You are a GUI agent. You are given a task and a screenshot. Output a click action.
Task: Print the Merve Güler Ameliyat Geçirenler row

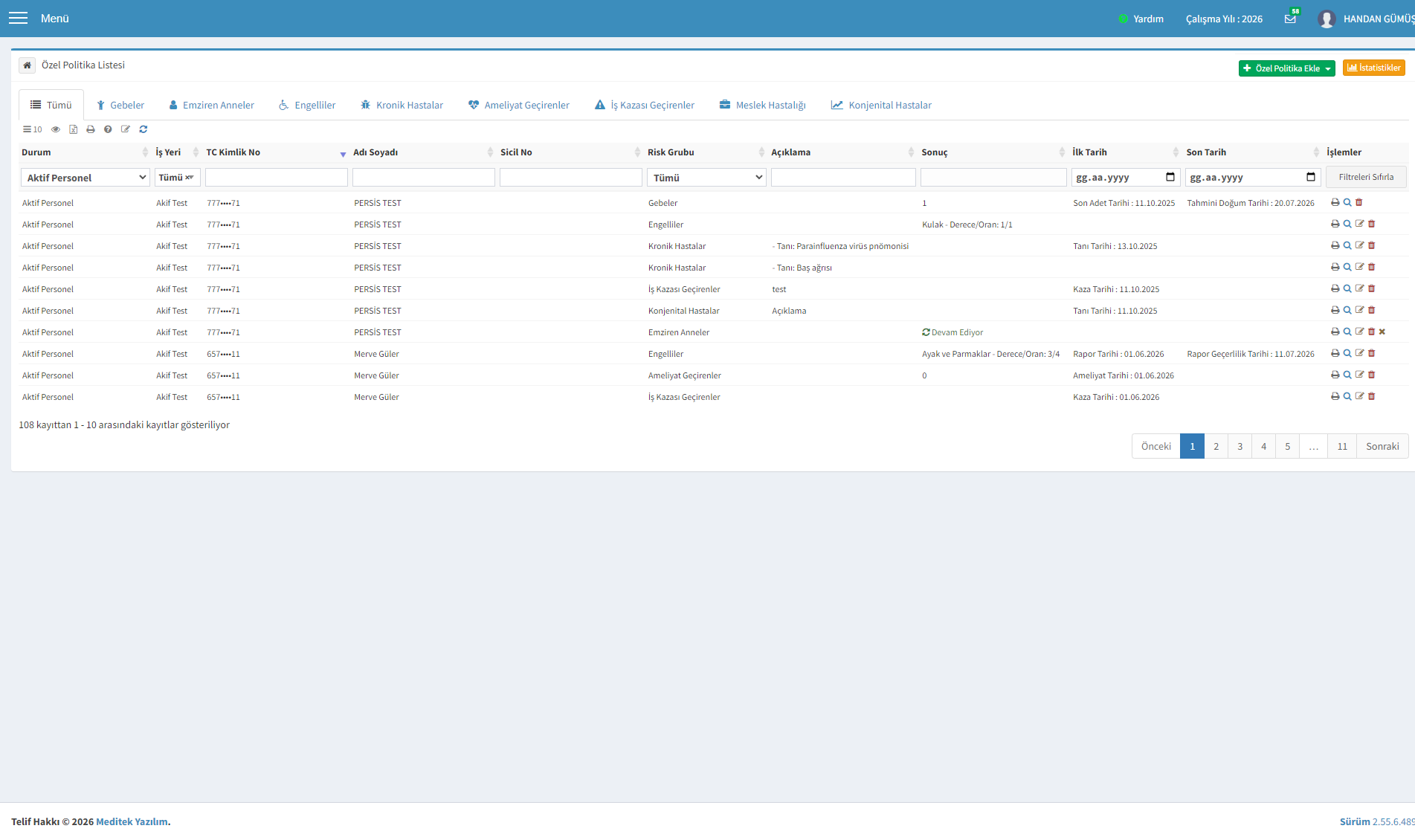pyautogui.click(x=1335, y=375)
